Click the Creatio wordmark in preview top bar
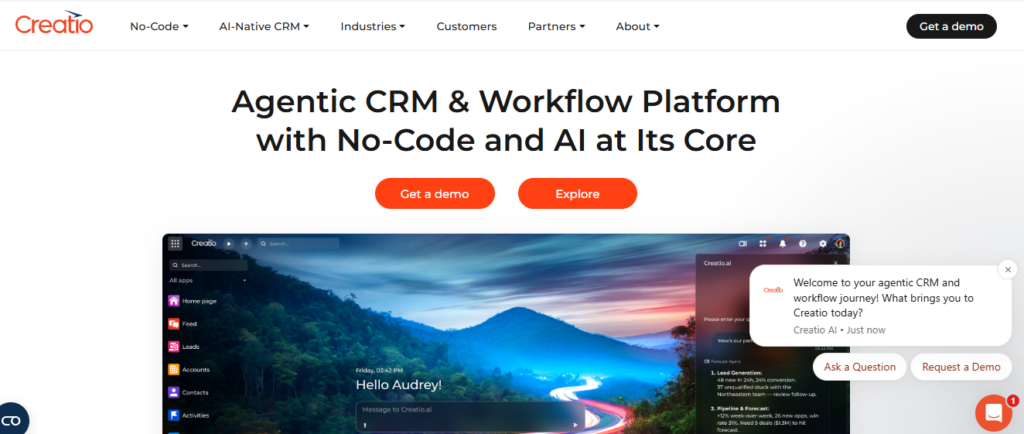The height and width of the screenshot is (434, 1024). point(204,243)
